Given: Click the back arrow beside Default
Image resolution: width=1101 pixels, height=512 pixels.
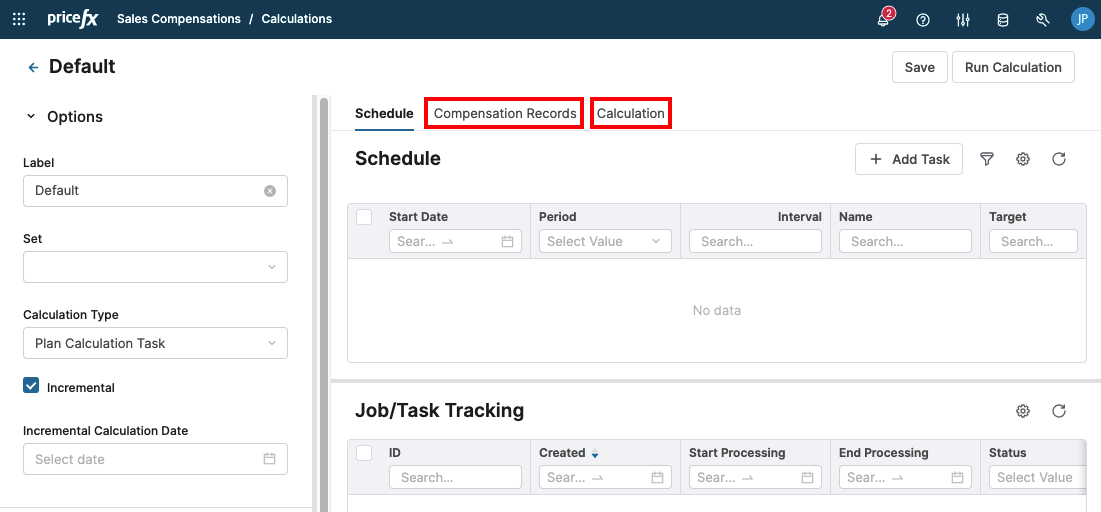Looking at the screenshot, I should pos(33,67).
